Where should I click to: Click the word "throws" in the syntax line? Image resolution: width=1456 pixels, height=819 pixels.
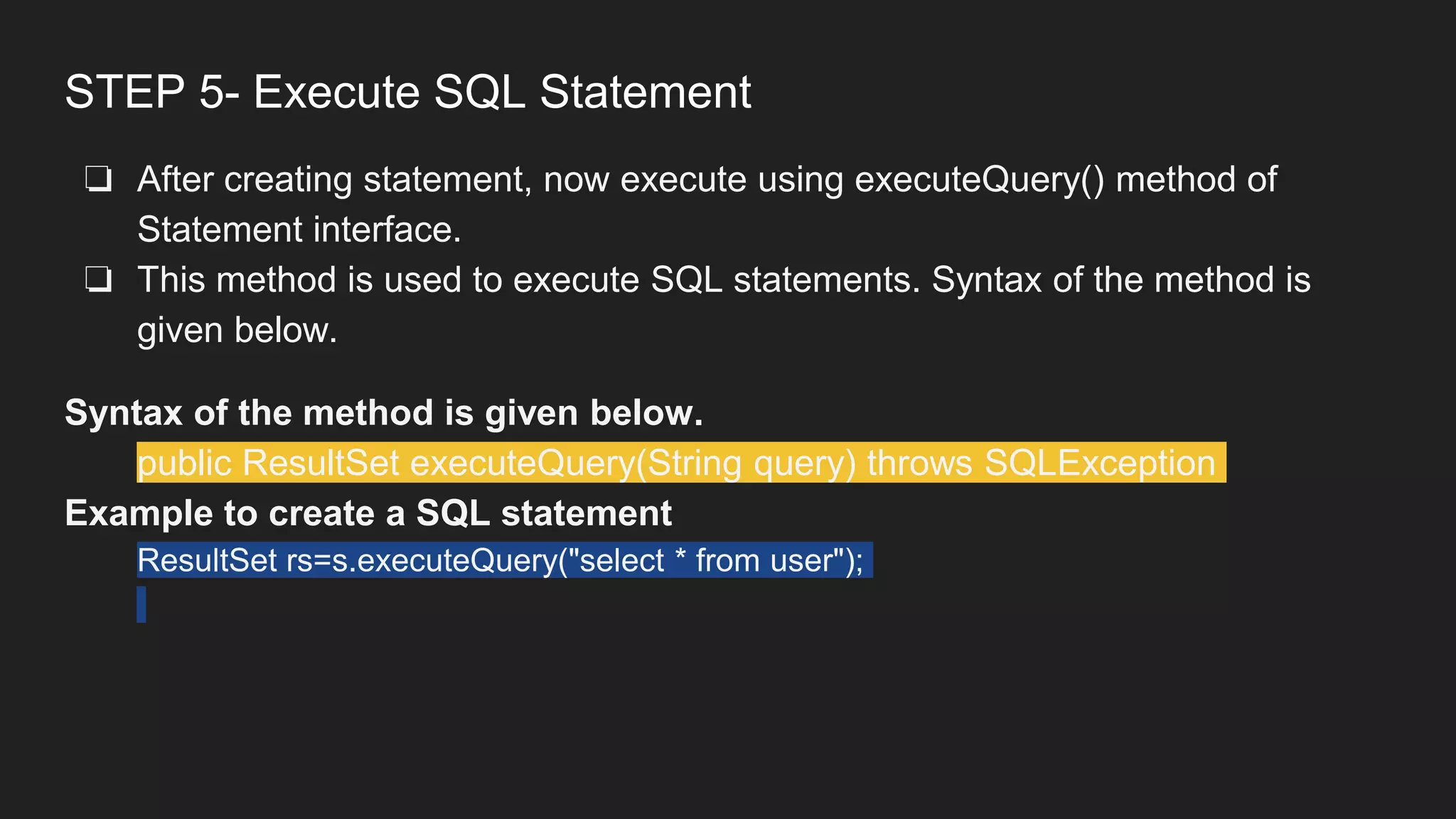tap(919, 463)
